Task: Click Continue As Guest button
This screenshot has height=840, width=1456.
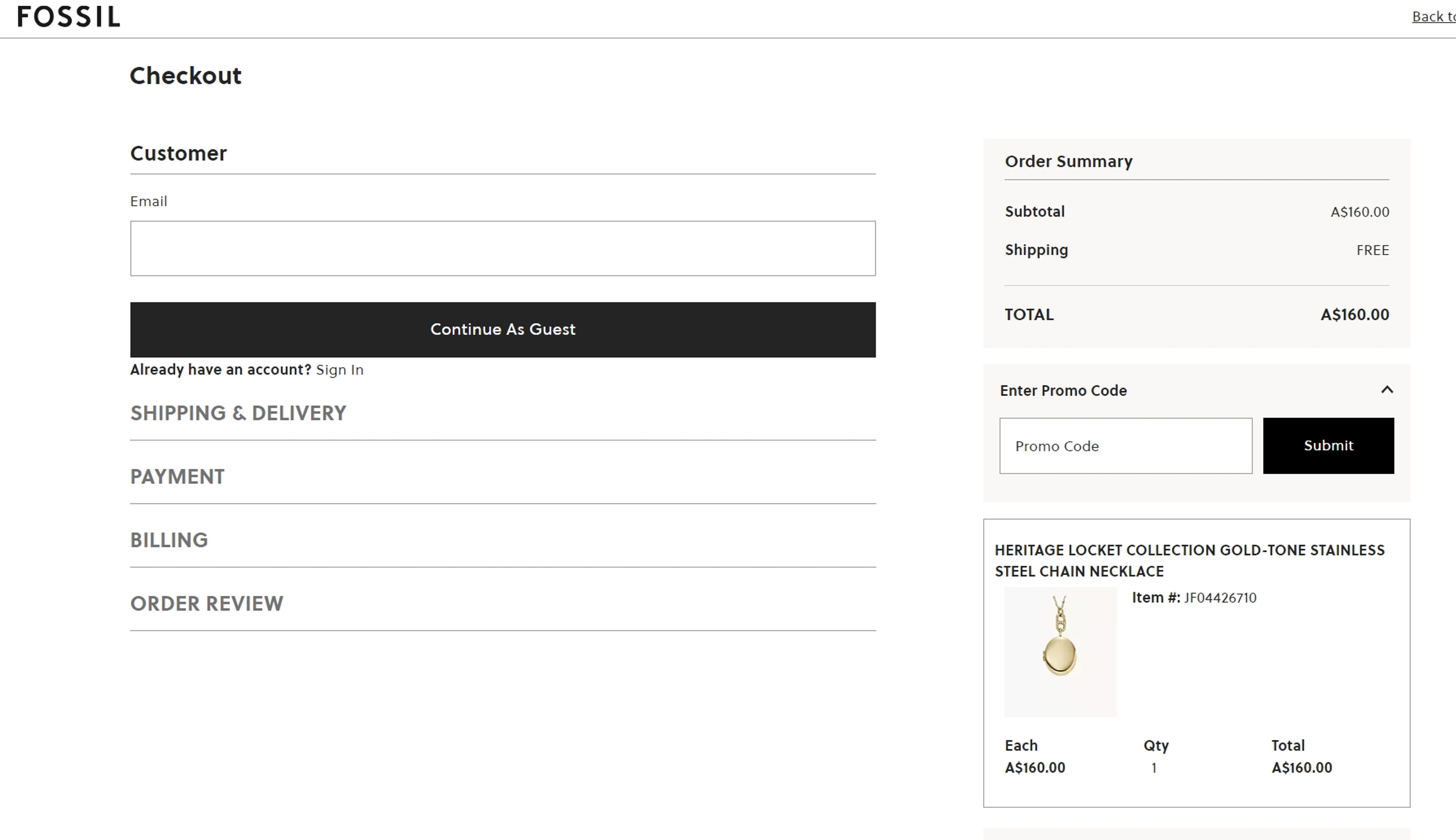Action: pos(503,330)
